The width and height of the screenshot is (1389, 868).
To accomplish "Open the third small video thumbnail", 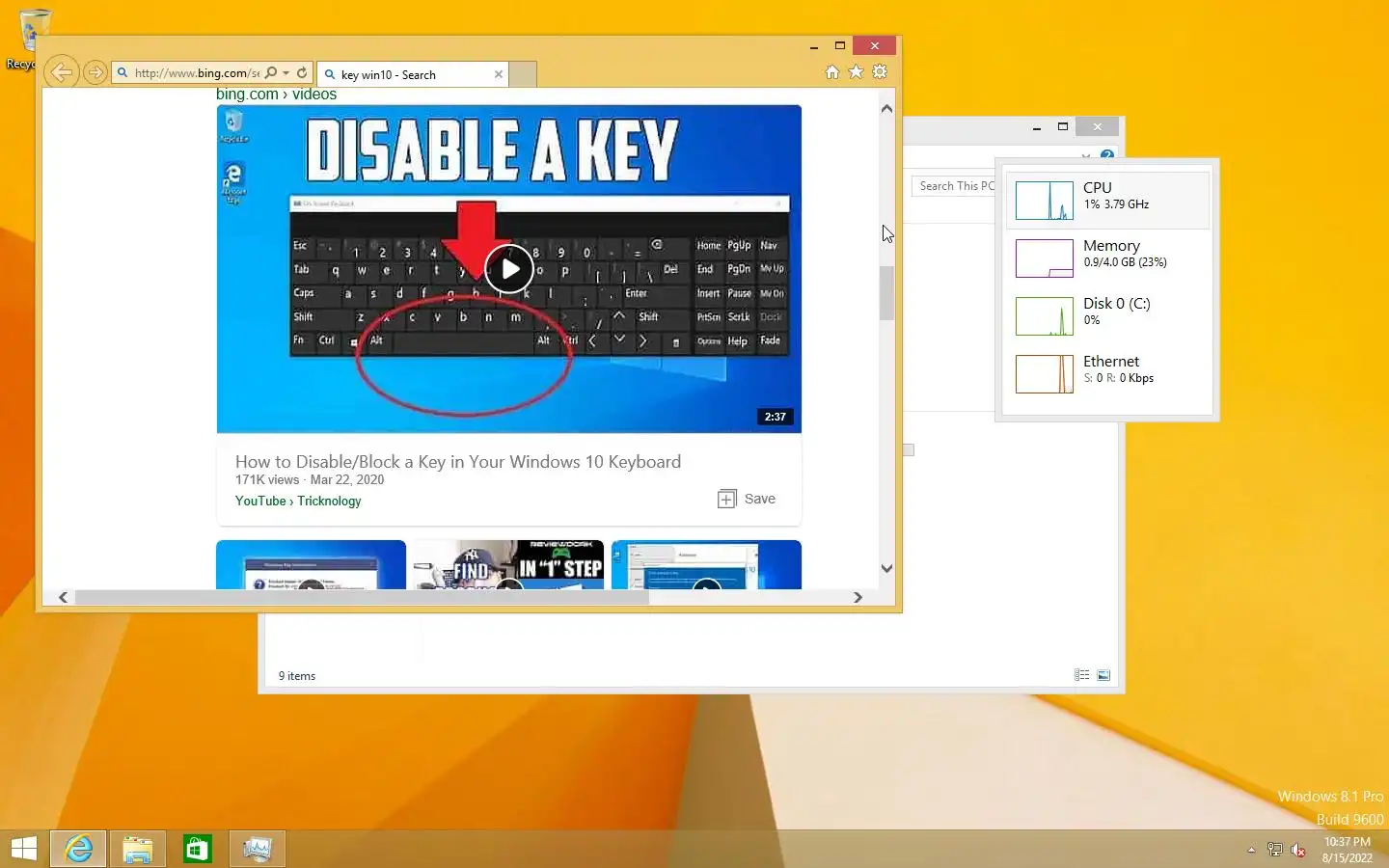I will click(x=706, y=565).
